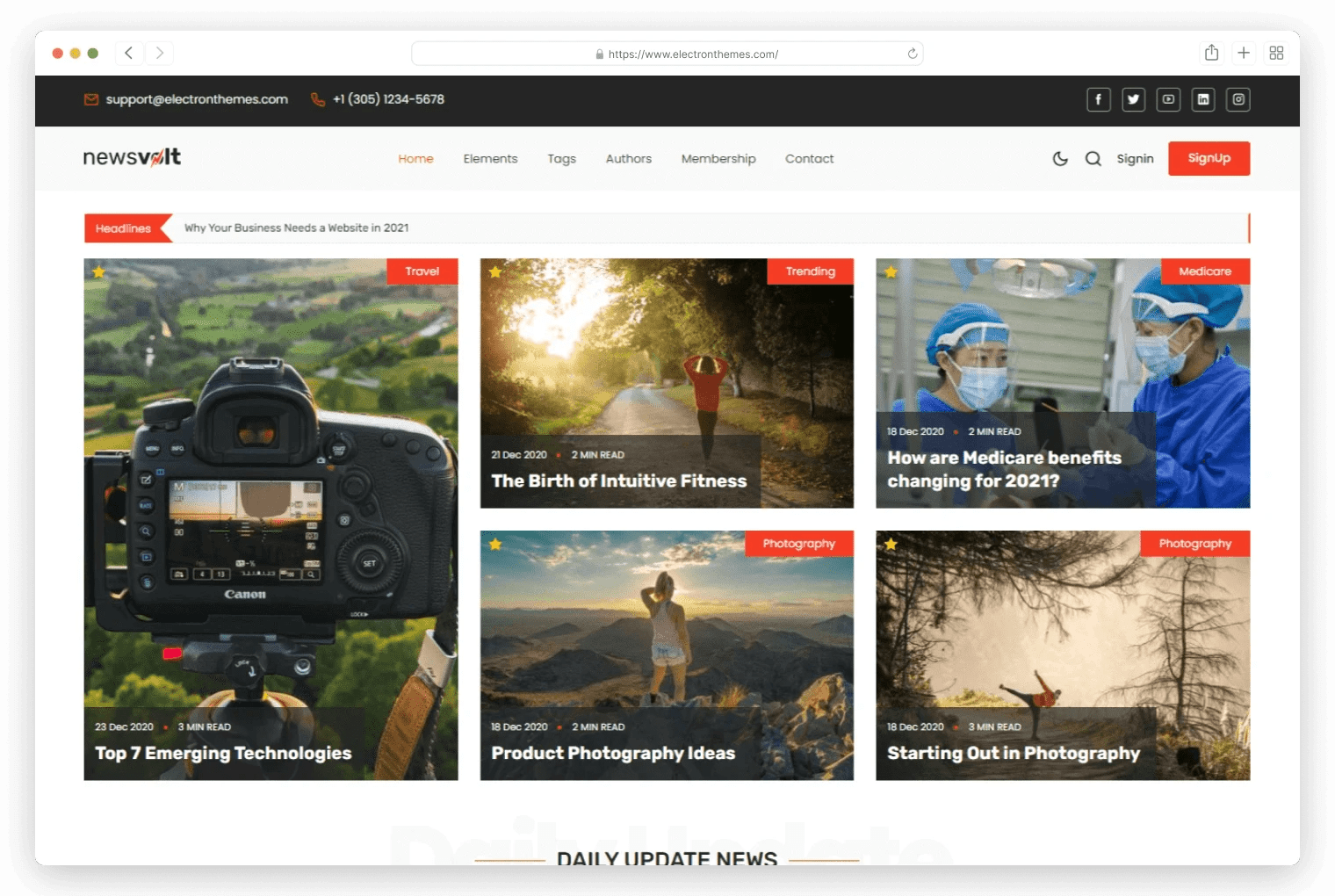Image resolution: width=1335 pixels, height=896 pixels.
Task: Select the Home menu item
Action: pyautogui.click(x=415, y=159)
